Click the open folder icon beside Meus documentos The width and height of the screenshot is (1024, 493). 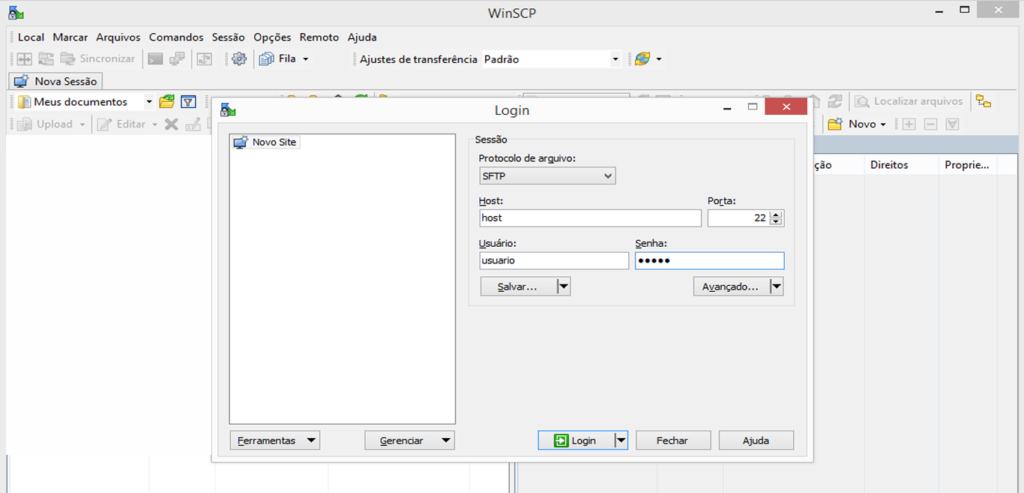click(x=167, y=101)
